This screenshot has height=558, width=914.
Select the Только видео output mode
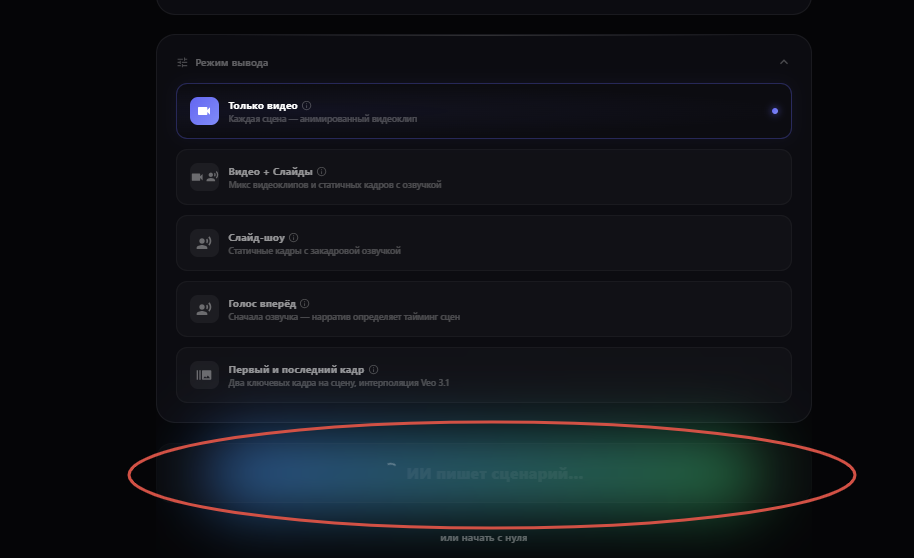pos(484,111)
